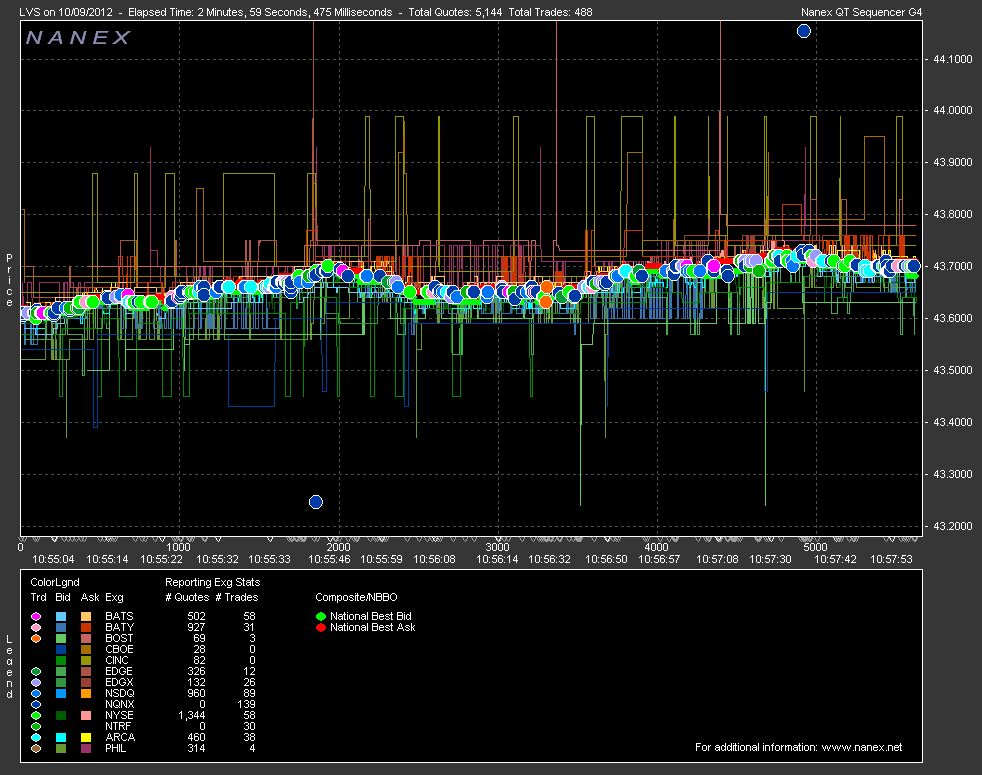This screenshot has height=775, width=982.
Task: Click the 44.0000 price axis label
Action: click(951, 110)
